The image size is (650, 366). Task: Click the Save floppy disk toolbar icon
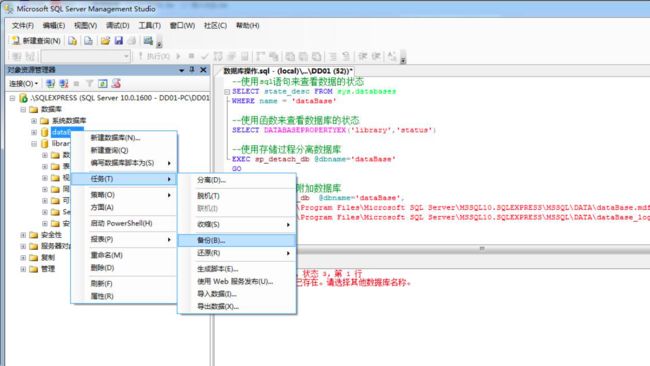(119, 41)
